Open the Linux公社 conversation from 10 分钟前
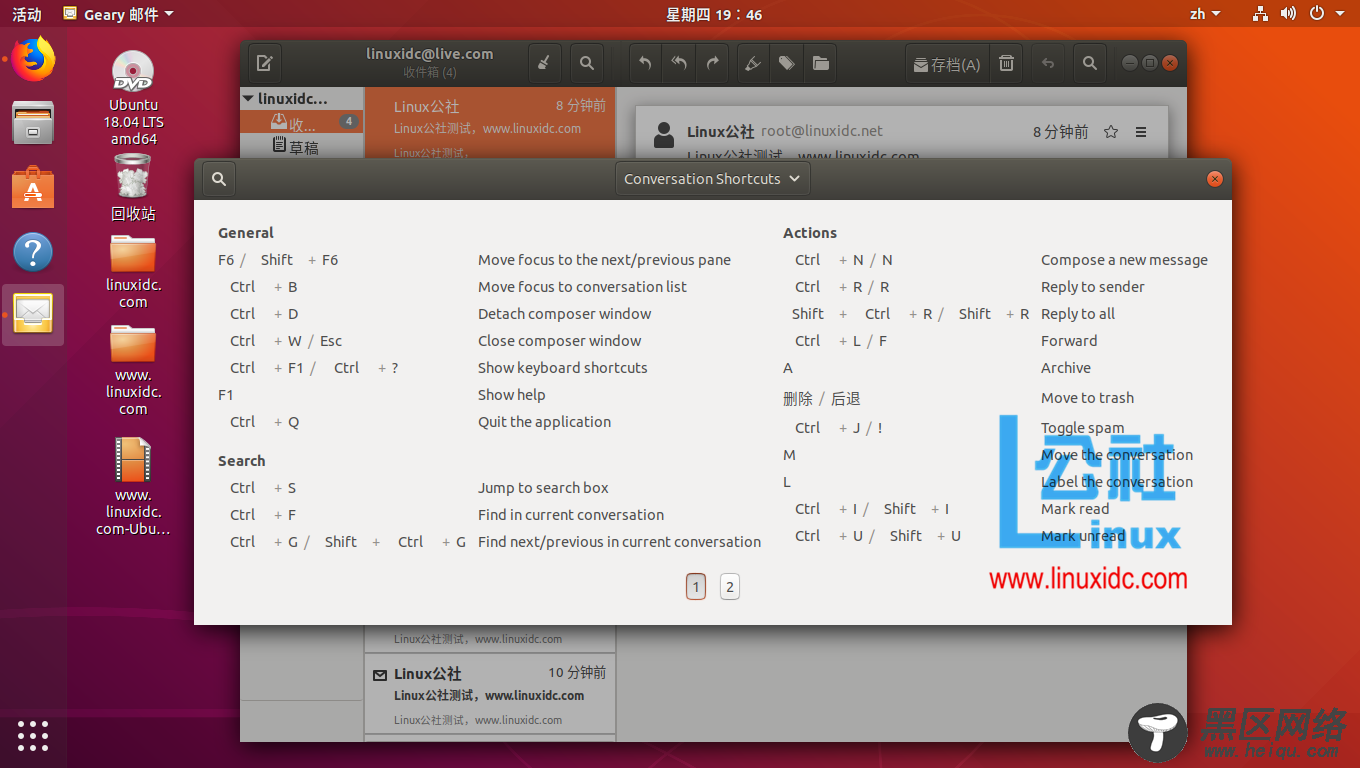The height and width of the screenshot is (768, 1360). tap(490, 696)
